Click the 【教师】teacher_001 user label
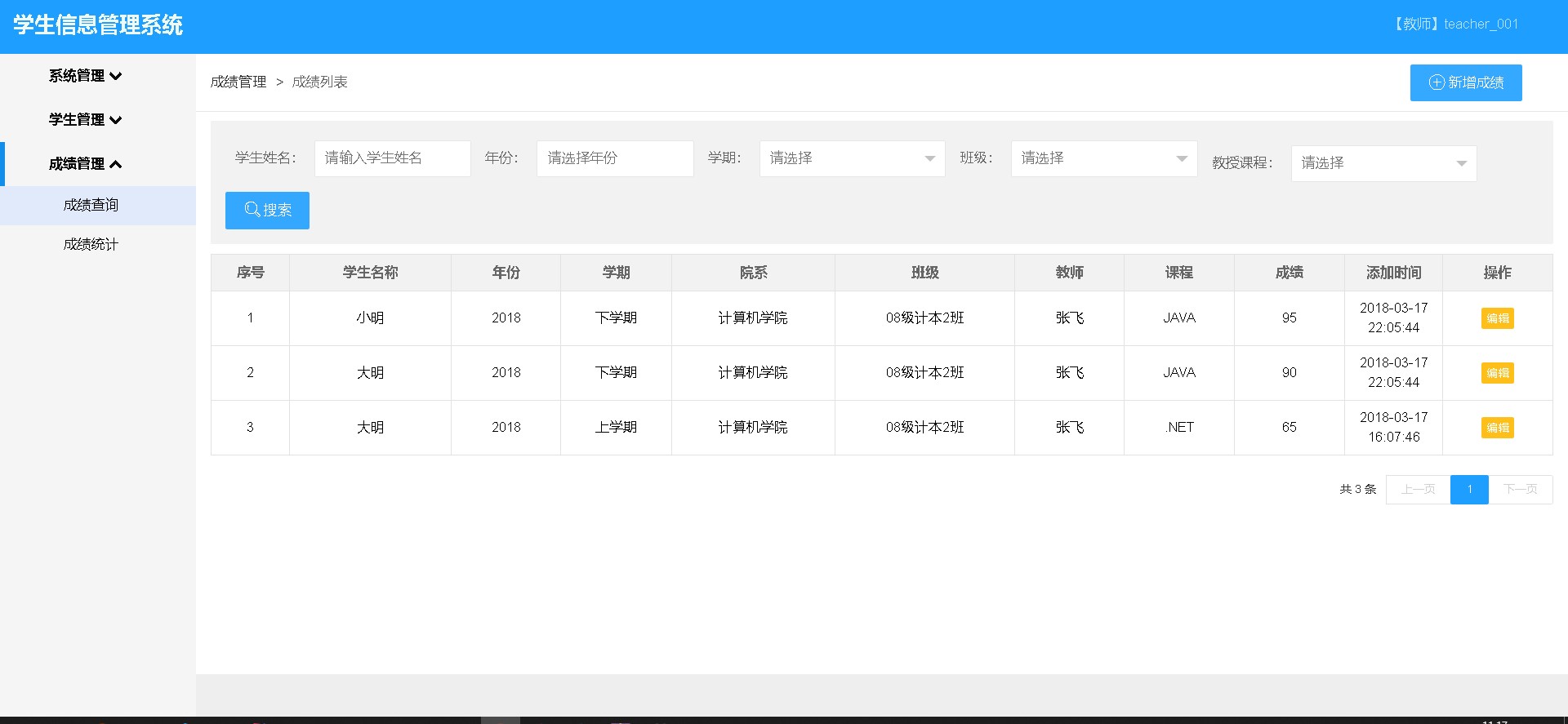The image size is (1568, 724). pos(1454,24)
